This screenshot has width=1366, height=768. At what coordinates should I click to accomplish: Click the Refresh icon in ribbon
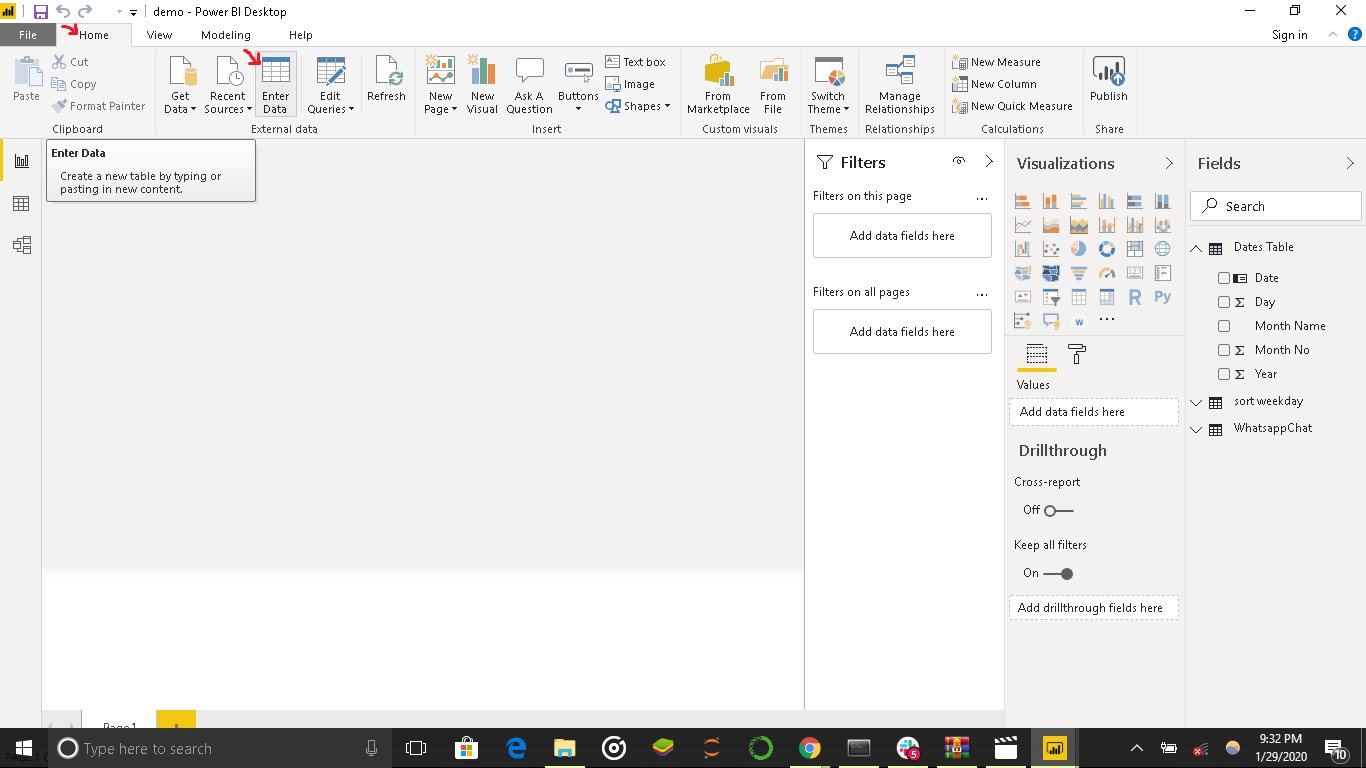coord(386,80)
